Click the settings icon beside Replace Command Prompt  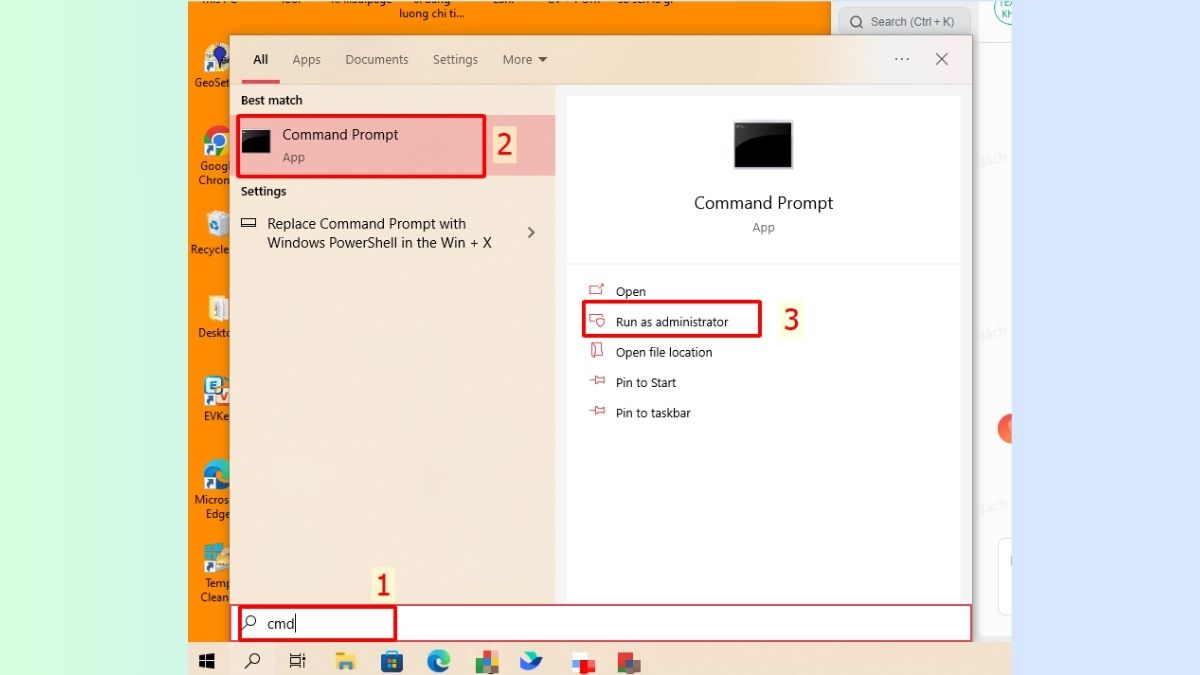point(249,224)
